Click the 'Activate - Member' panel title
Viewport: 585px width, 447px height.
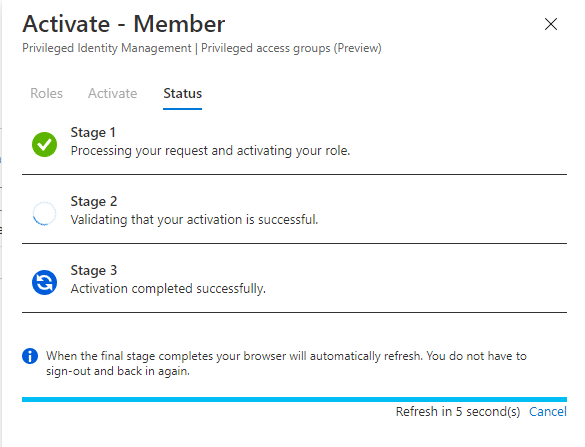pos(123,24)
